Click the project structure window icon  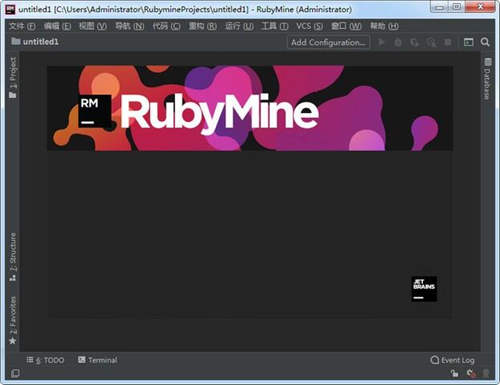pos(468,42)
